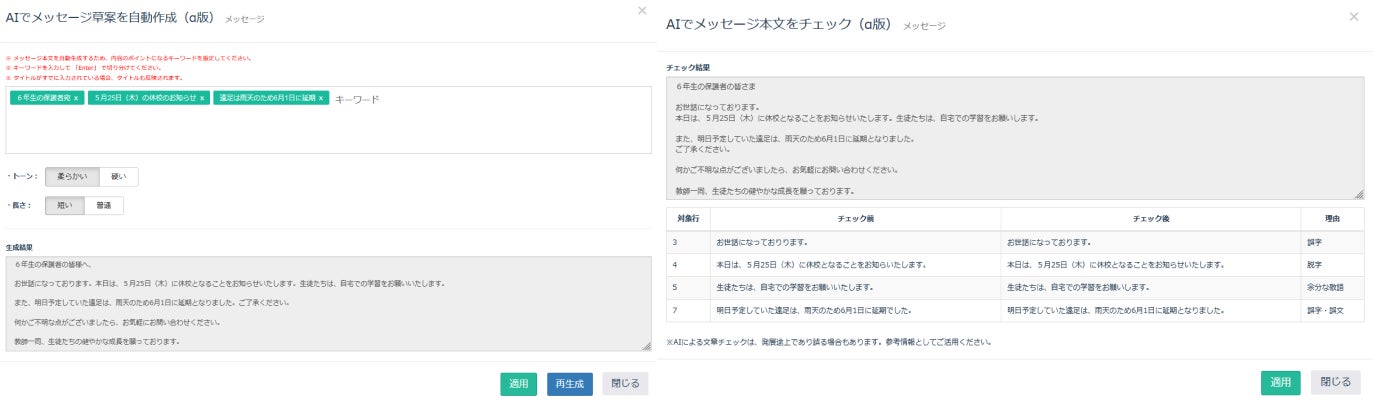Viewport: 1373px width, 403px height.
Task: Apply the generated draft with 適用
Action: point(518,384)
